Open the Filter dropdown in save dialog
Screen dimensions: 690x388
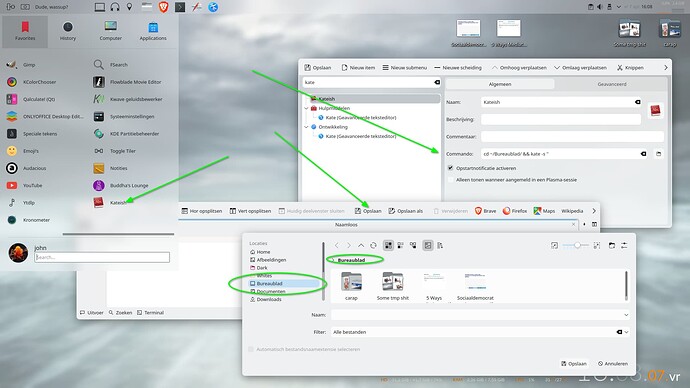coord(626,332)
